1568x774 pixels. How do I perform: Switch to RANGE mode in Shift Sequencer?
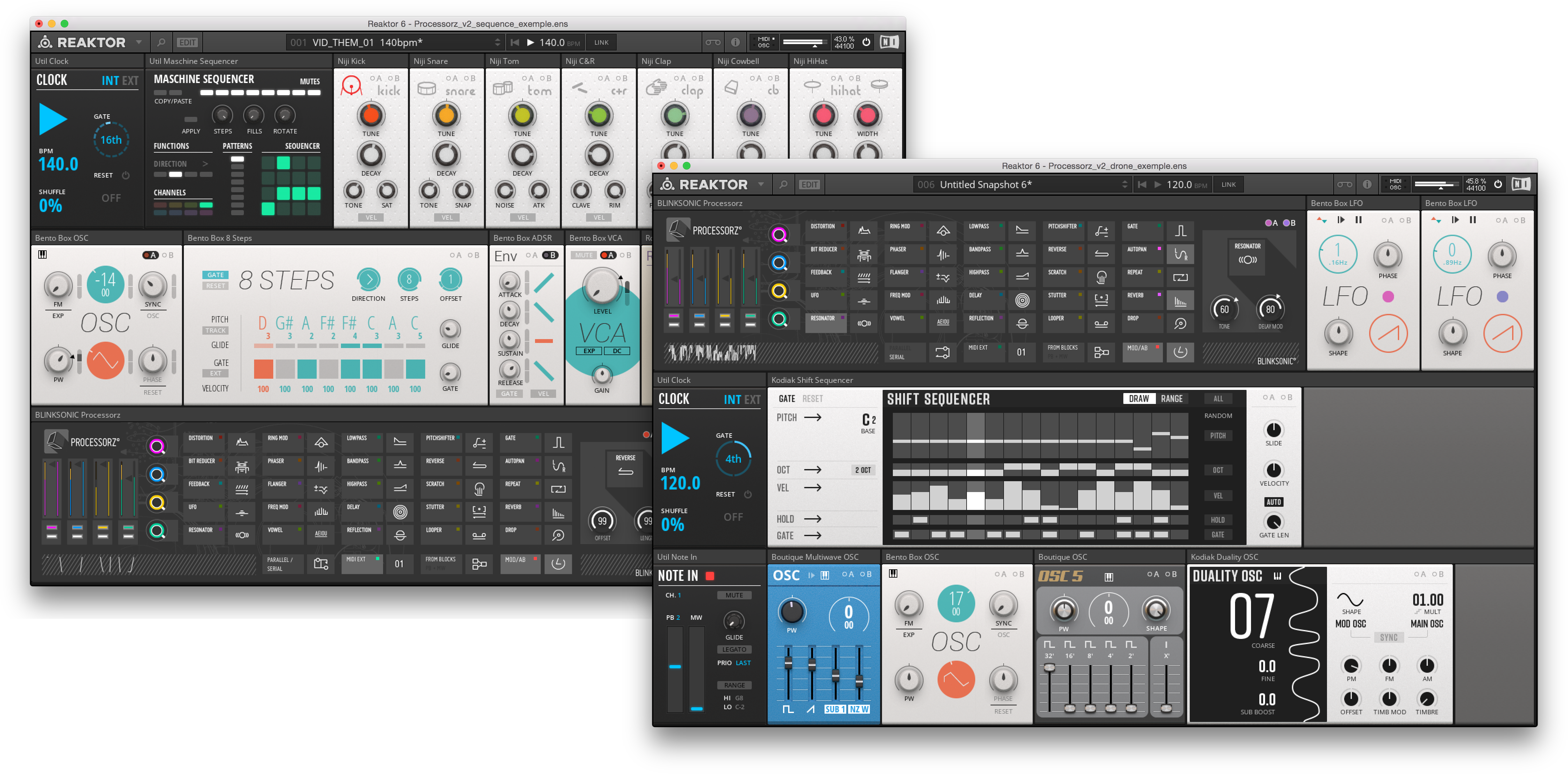pyautogui.click(x=1172, y=398)
